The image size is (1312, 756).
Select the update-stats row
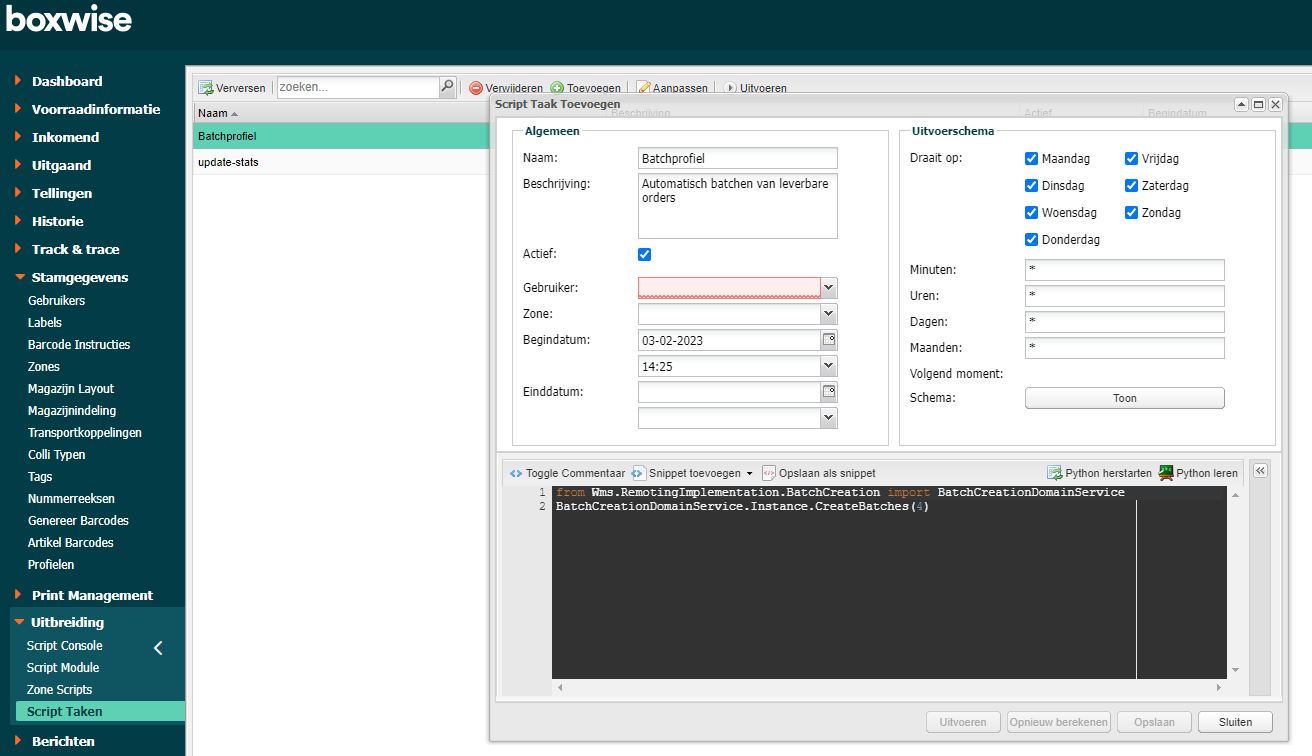click(340, 162)
